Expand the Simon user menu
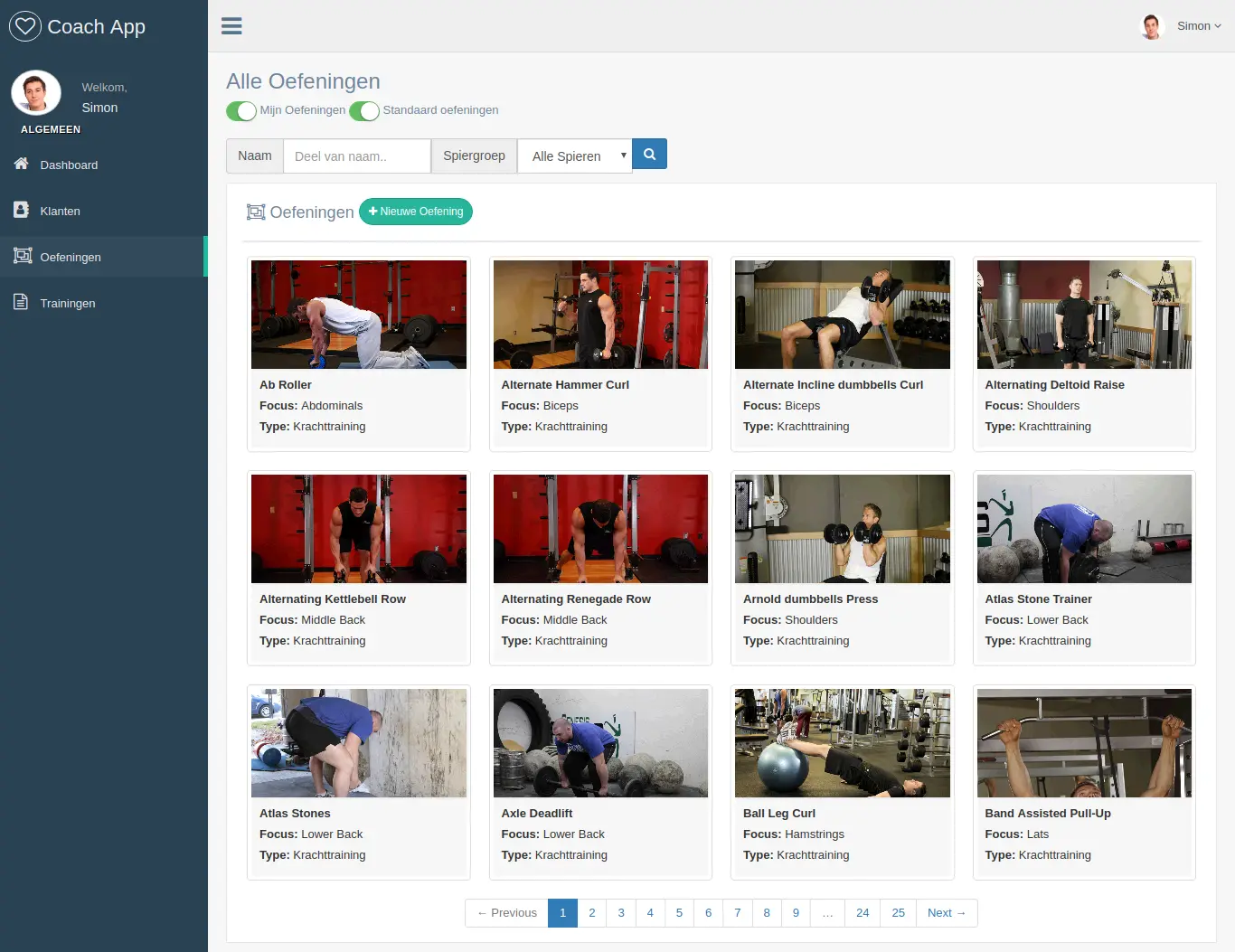Screen dimensions: 1235x952 [x=1199, y=26]
